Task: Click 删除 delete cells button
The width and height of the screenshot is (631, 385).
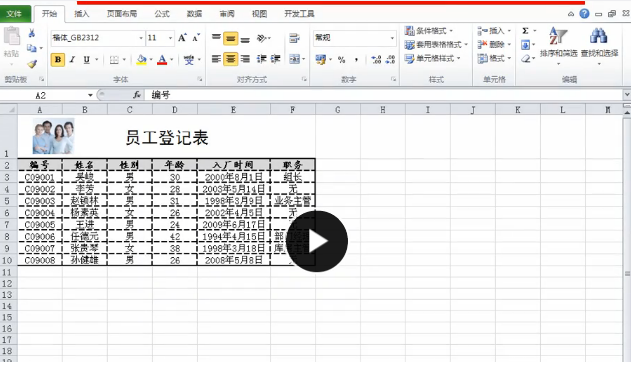Action: [494, 45]
